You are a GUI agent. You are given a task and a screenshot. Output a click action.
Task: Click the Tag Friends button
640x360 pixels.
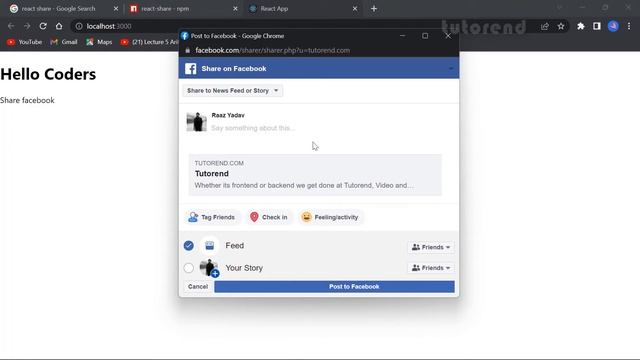pyautogui.click(x=212, y=217)
